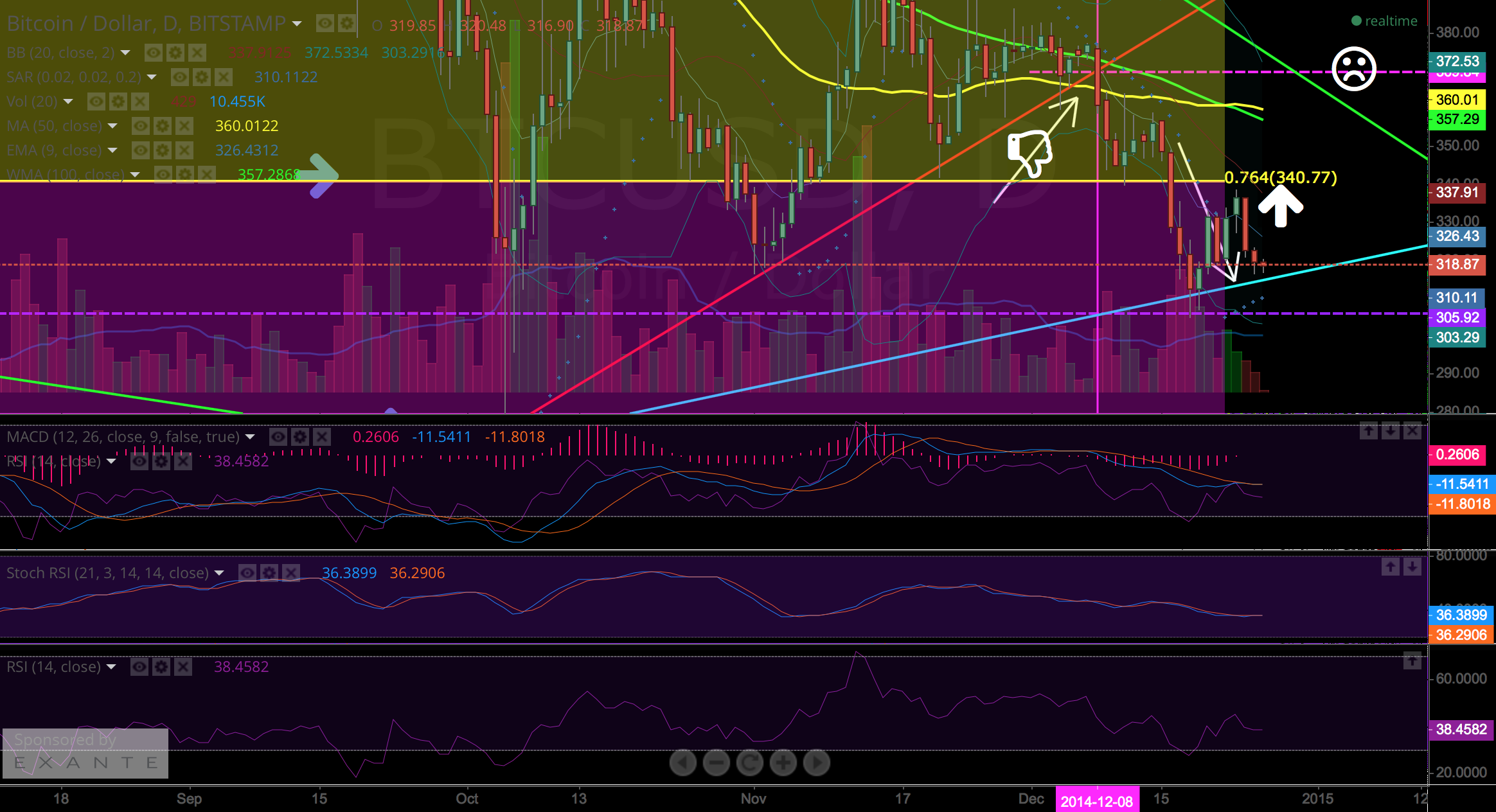Screen dimensions: 1496x812
Task: Open Vol (20) settings gear
Action: coord(118,101)
